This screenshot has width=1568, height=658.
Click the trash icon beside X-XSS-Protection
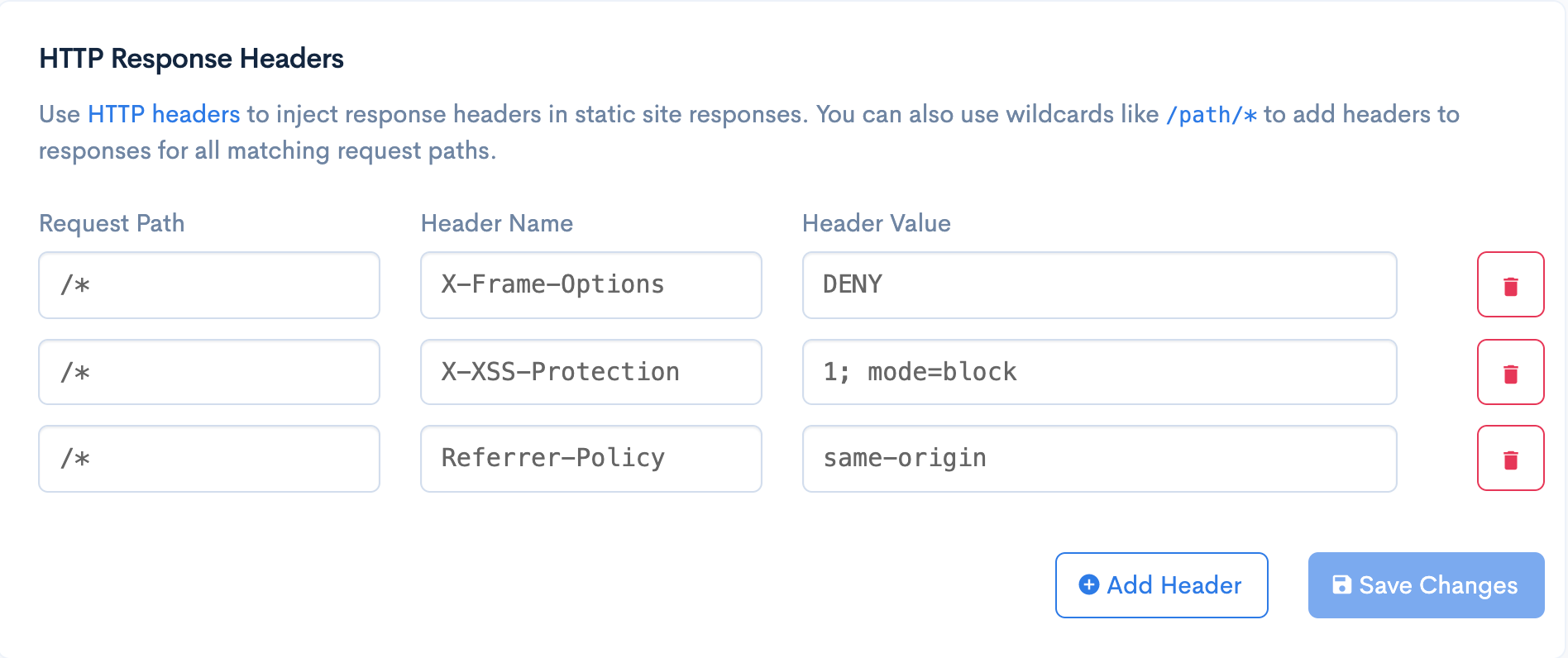click(1511, 372)
